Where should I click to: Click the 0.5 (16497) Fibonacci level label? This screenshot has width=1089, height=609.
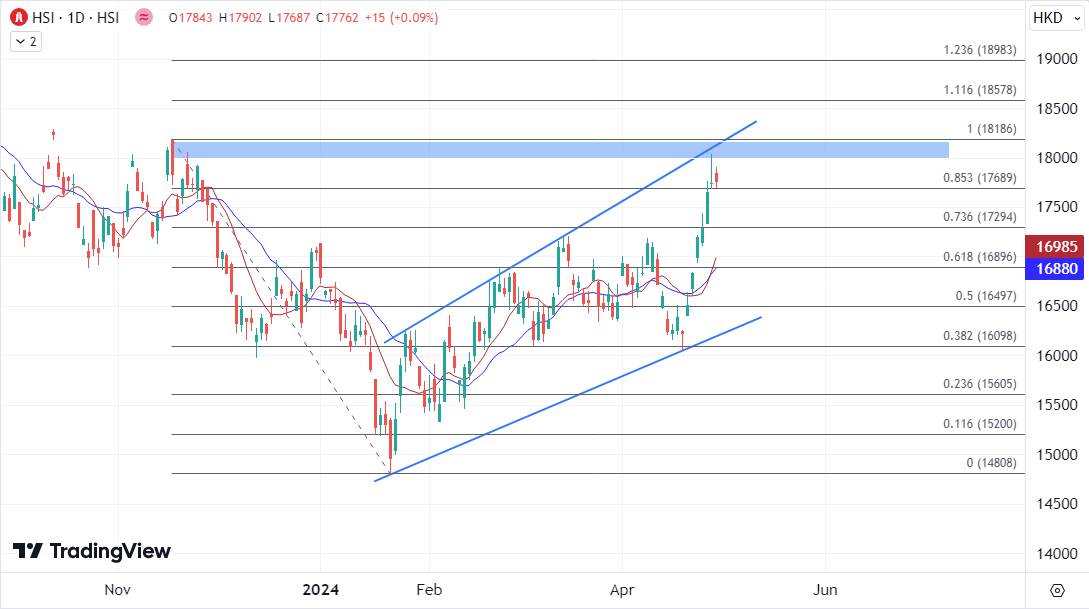tap(985, 296)
